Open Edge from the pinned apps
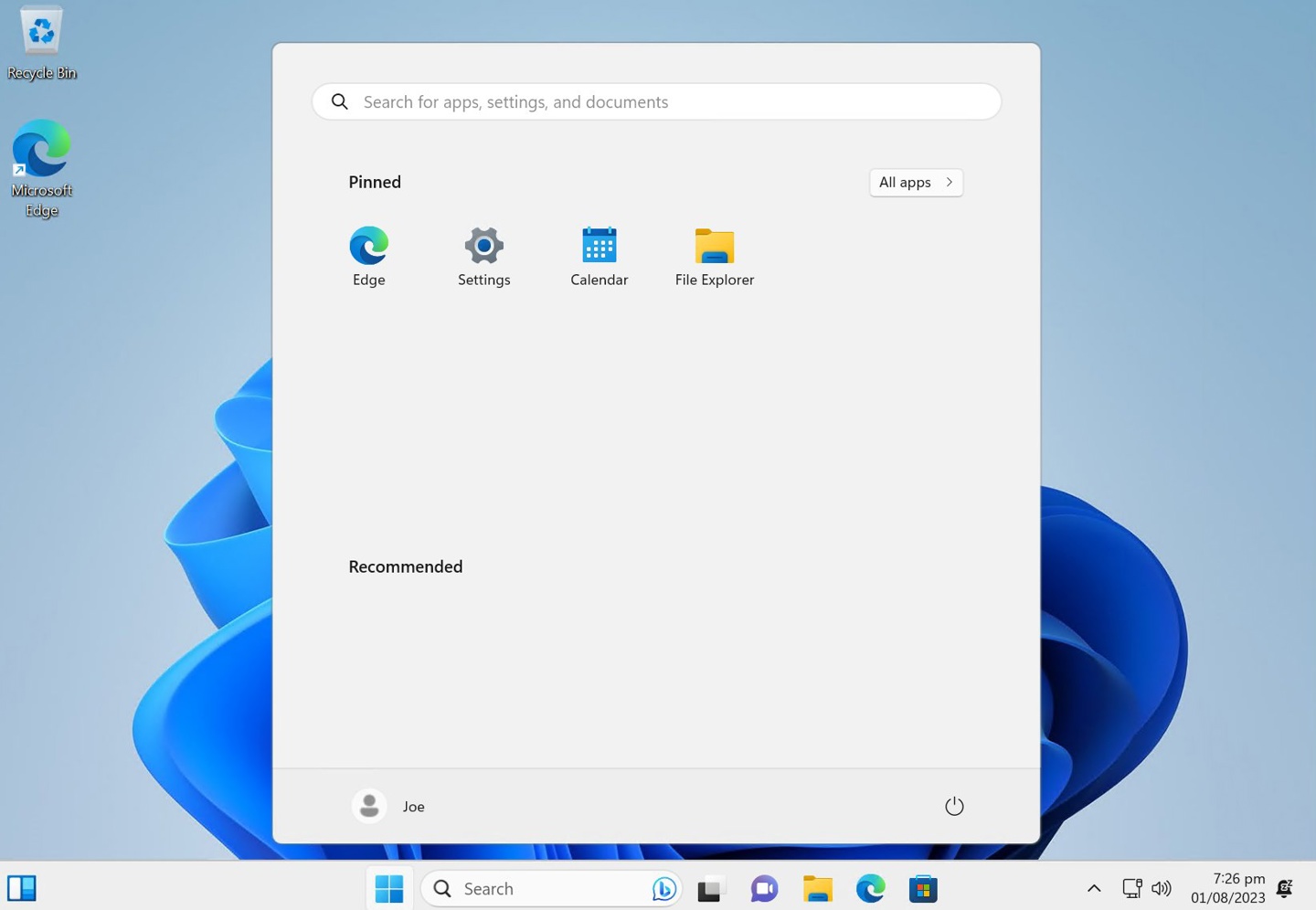The width and height of the screenshot is (1316, 910). pyautogui.click(x=368, y=257)
